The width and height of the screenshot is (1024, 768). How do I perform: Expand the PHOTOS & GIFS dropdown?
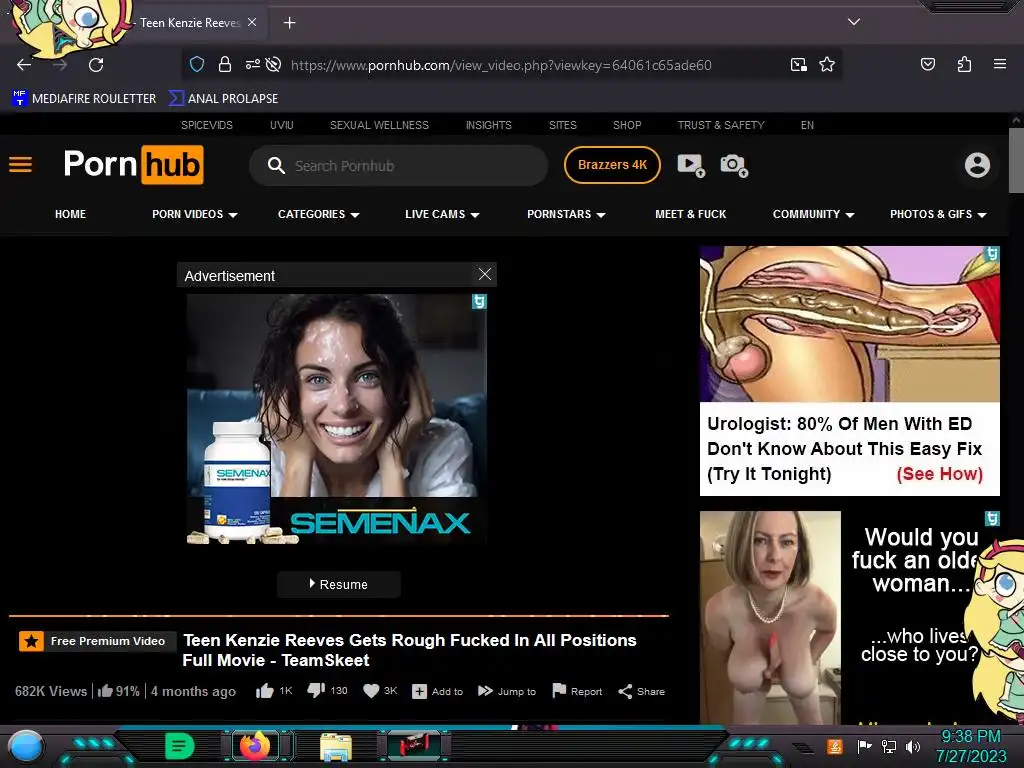(938, 214)
